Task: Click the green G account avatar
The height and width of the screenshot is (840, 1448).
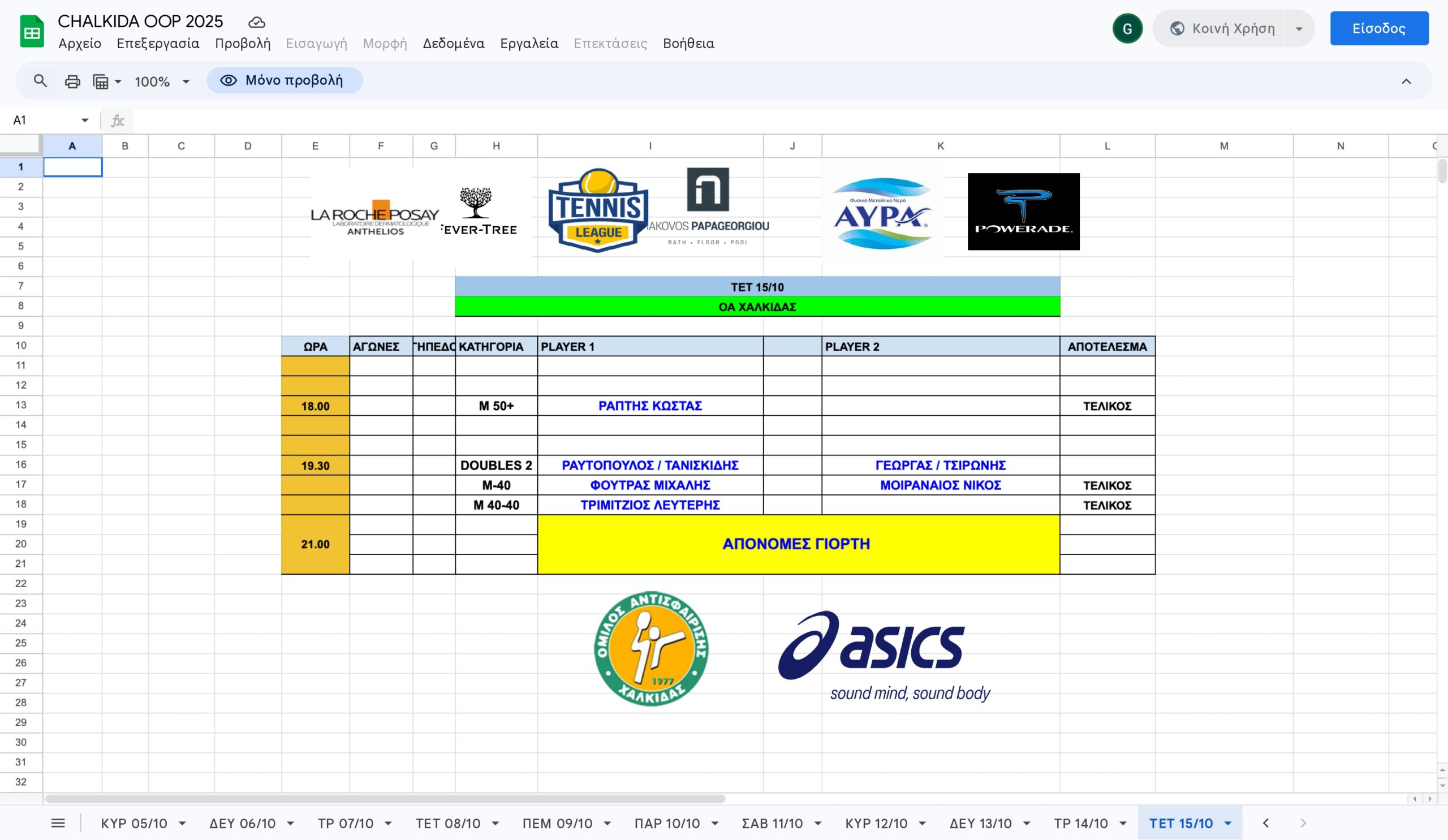Action: 1127,29
